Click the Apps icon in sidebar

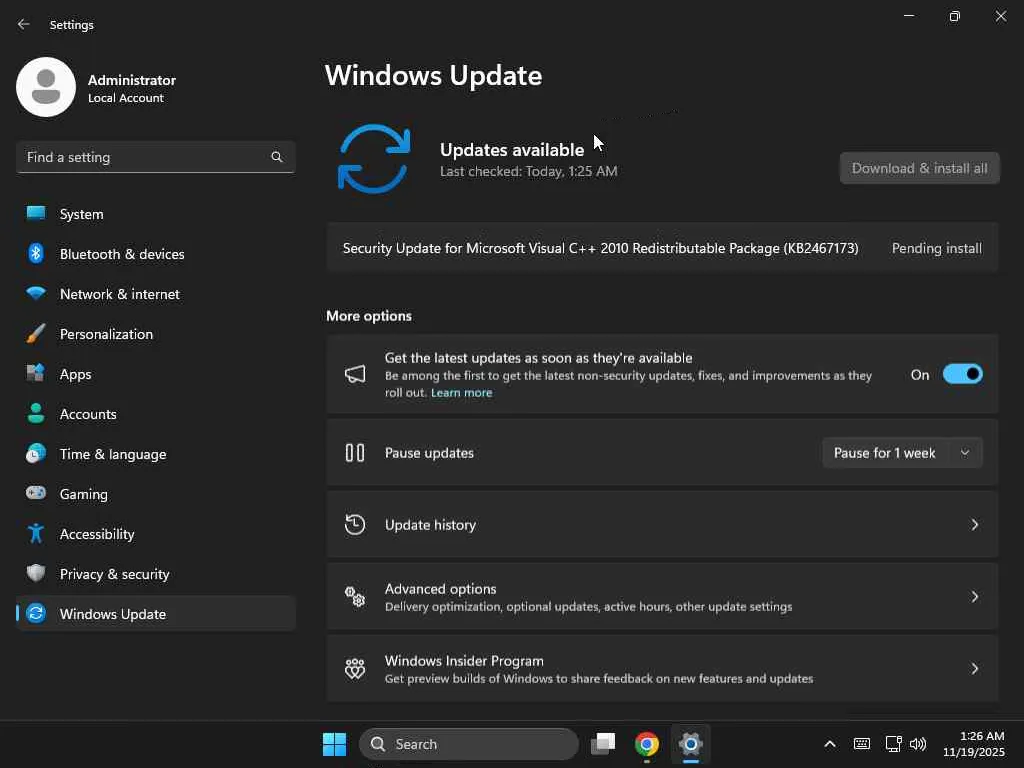(x=36, y=374)
